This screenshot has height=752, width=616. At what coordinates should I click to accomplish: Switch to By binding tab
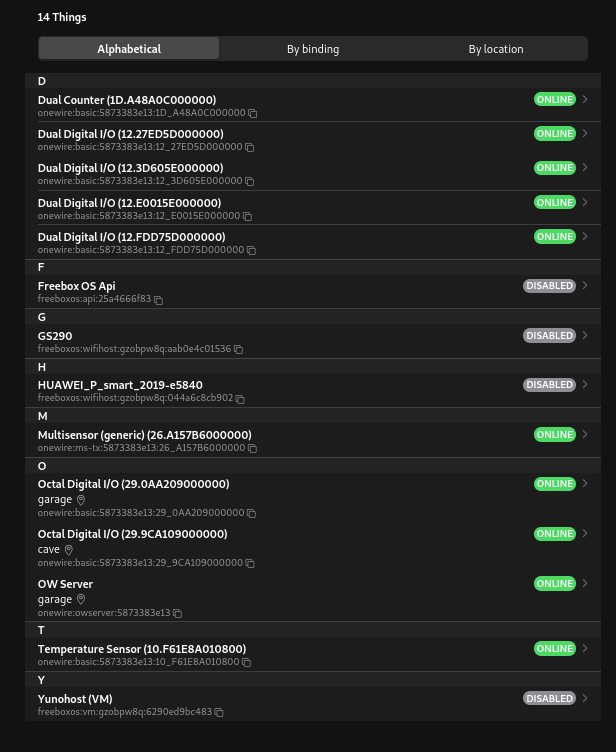point(313,49)
